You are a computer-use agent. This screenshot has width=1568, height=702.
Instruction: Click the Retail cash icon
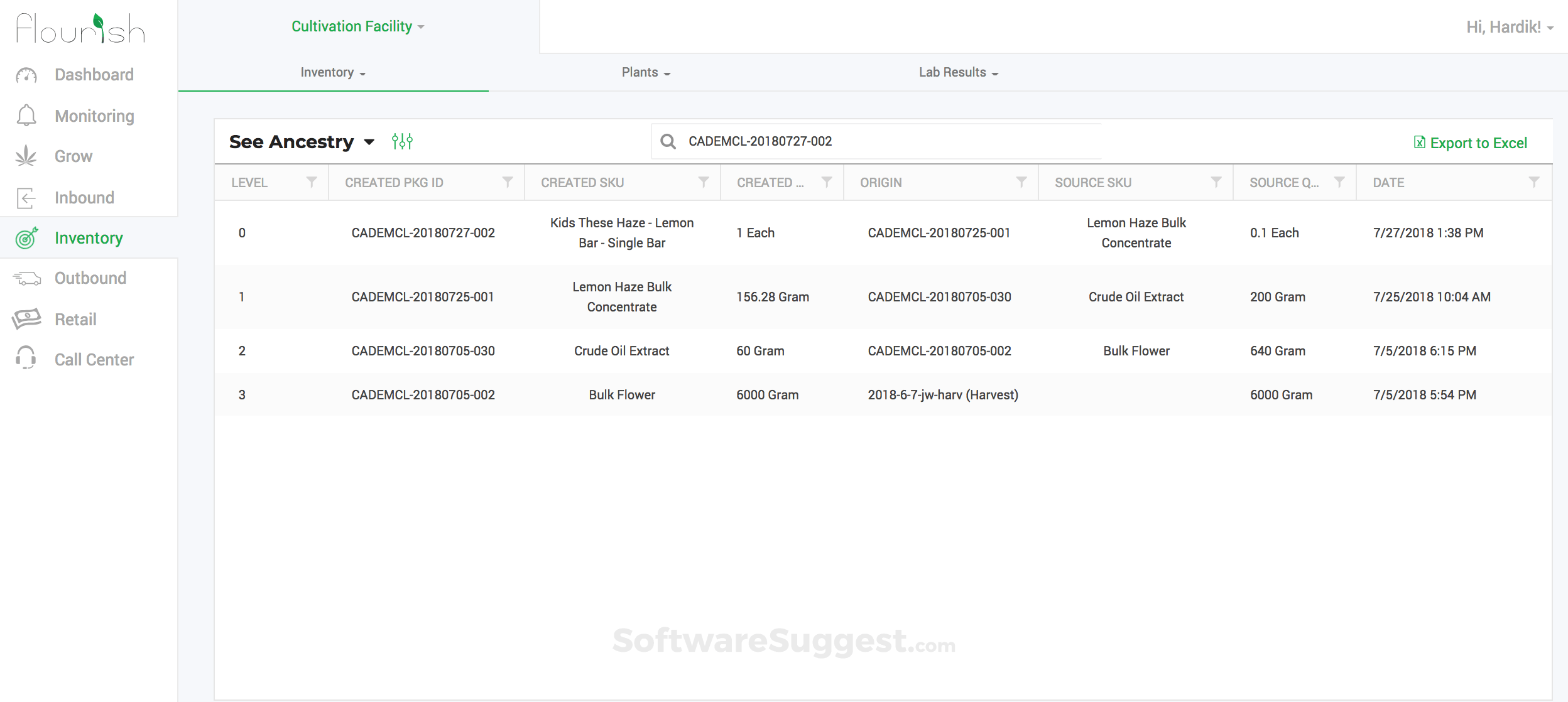(x=26, y=319)
